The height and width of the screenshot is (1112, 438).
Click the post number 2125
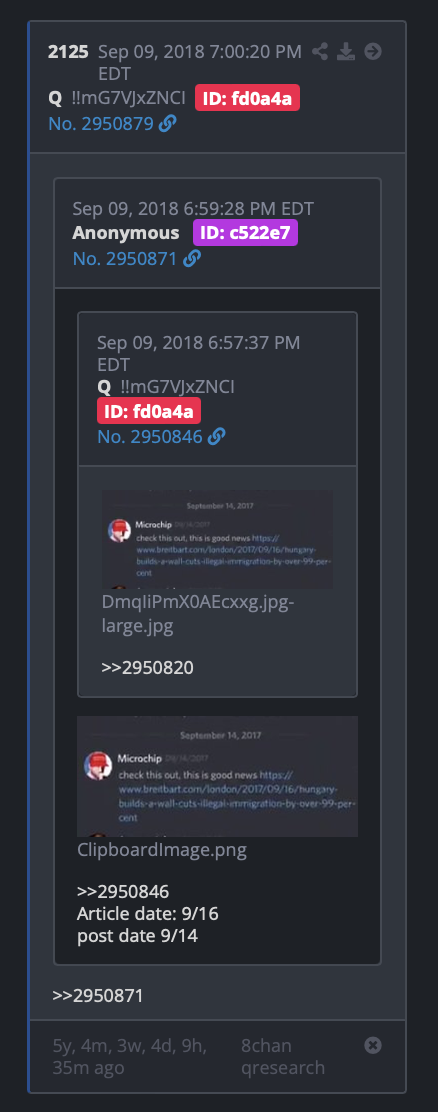tap(69, 52)
